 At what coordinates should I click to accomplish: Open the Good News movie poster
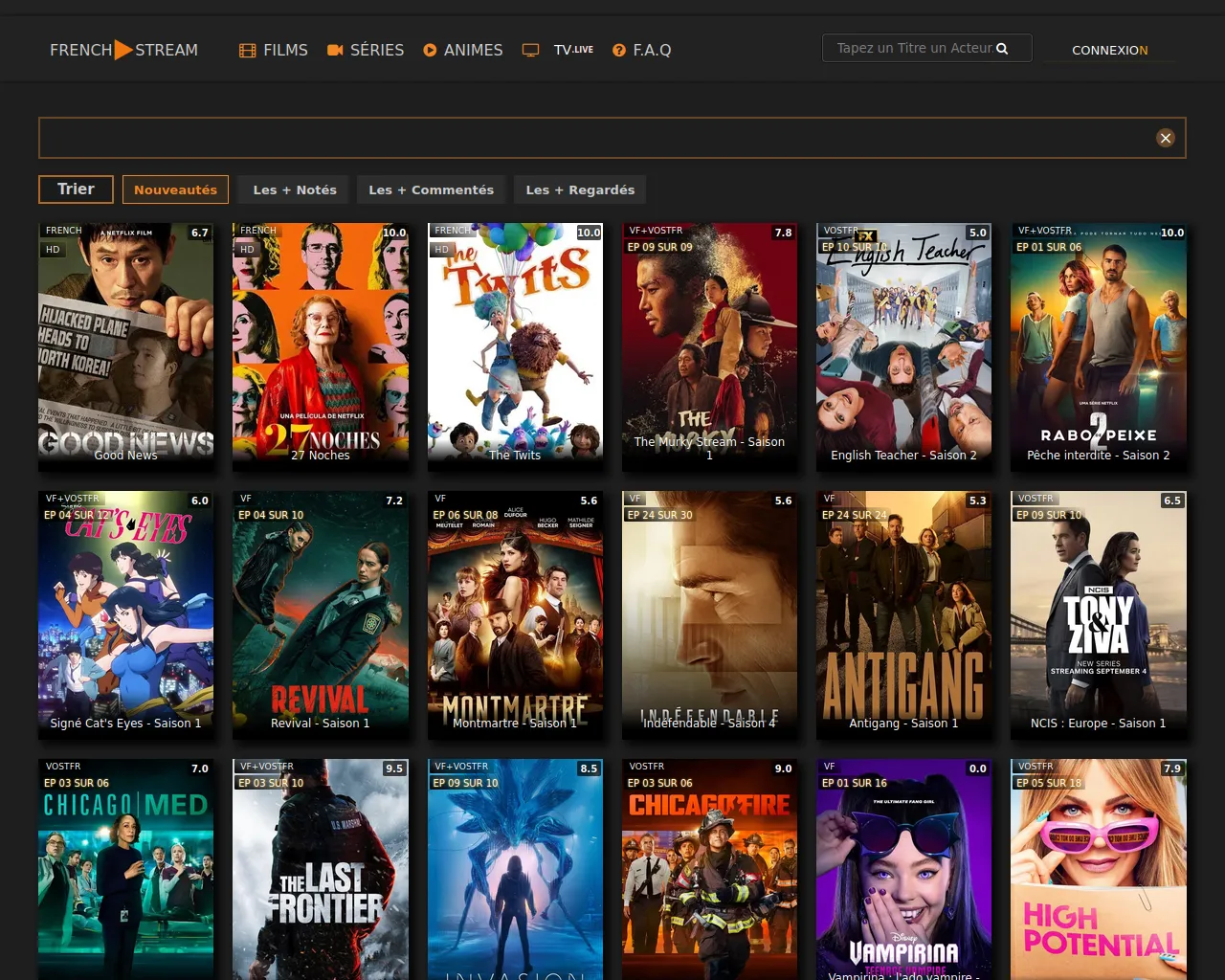click(x=126, y=346)
